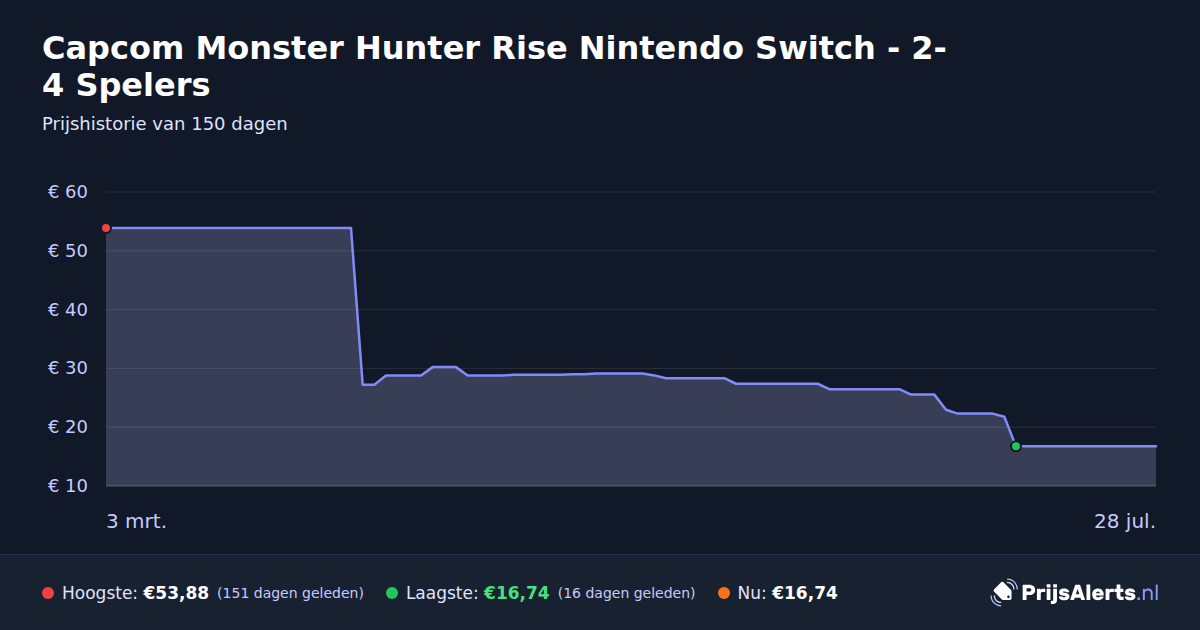Click the € 20 axis label

click(x=68, y=427)
